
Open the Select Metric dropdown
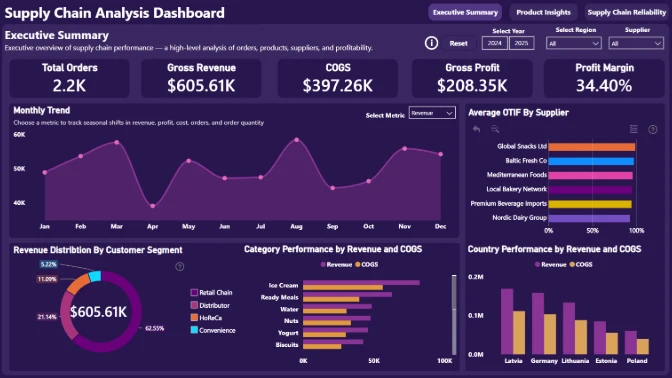click(x=432, y=113)
